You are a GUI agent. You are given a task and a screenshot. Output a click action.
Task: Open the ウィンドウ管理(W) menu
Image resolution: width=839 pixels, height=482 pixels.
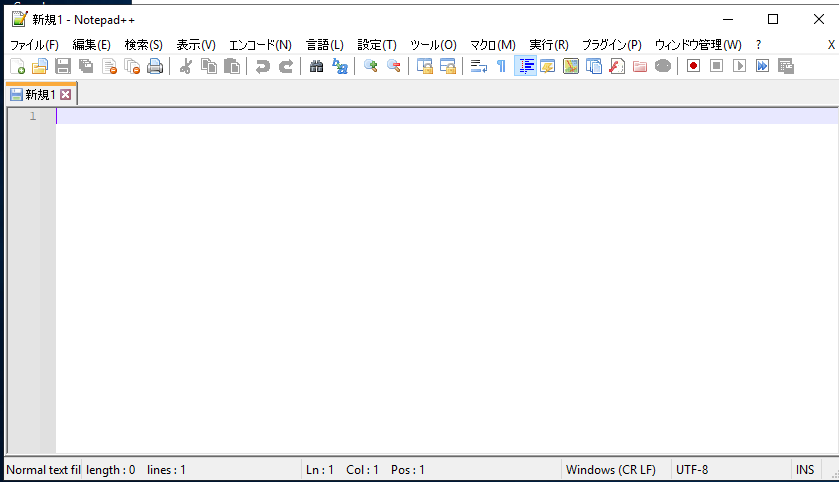698,45
